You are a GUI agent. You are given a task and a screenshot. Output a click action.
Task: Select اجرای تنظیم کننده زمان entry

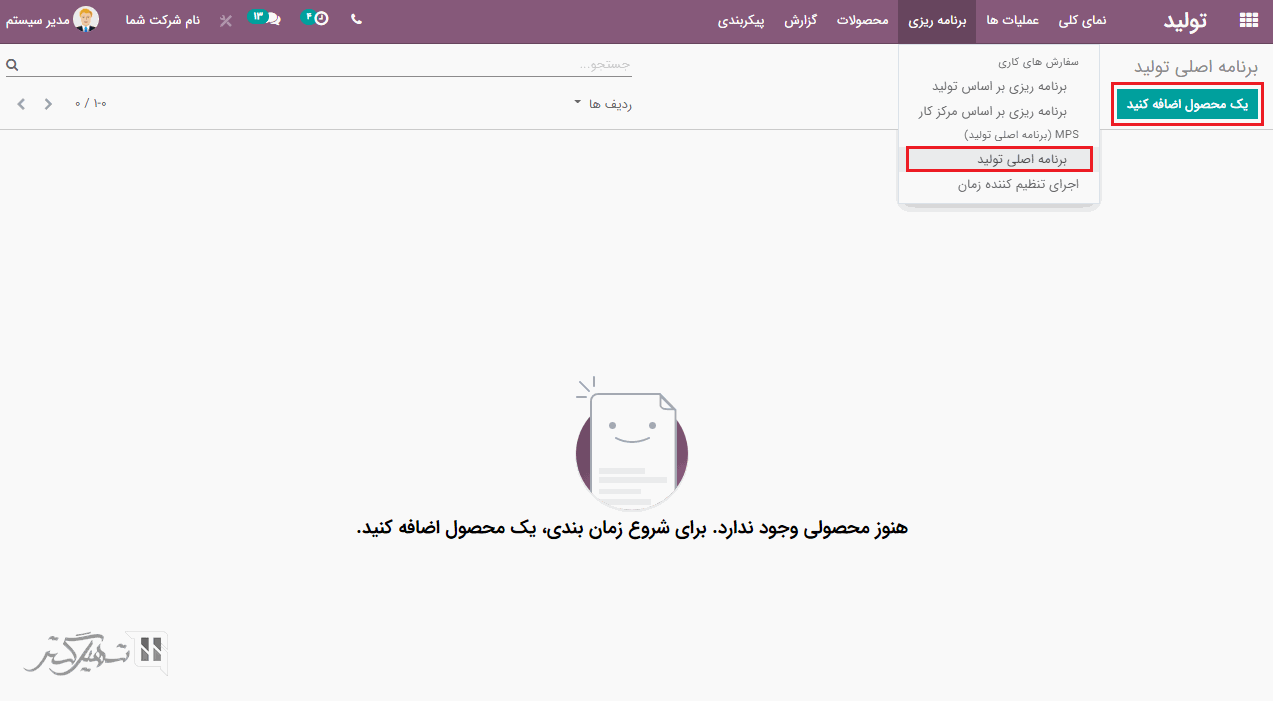[x=1004, y=184]
